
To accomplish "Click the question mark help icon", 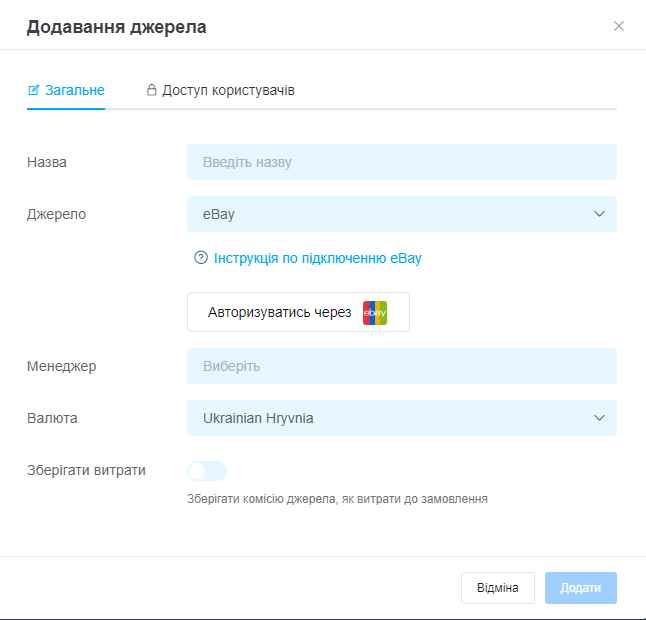I will [x=201, y=258].
